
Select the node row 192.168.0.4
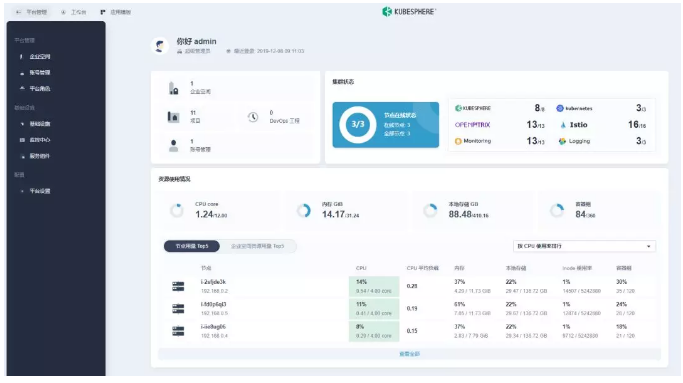[409, 331]
